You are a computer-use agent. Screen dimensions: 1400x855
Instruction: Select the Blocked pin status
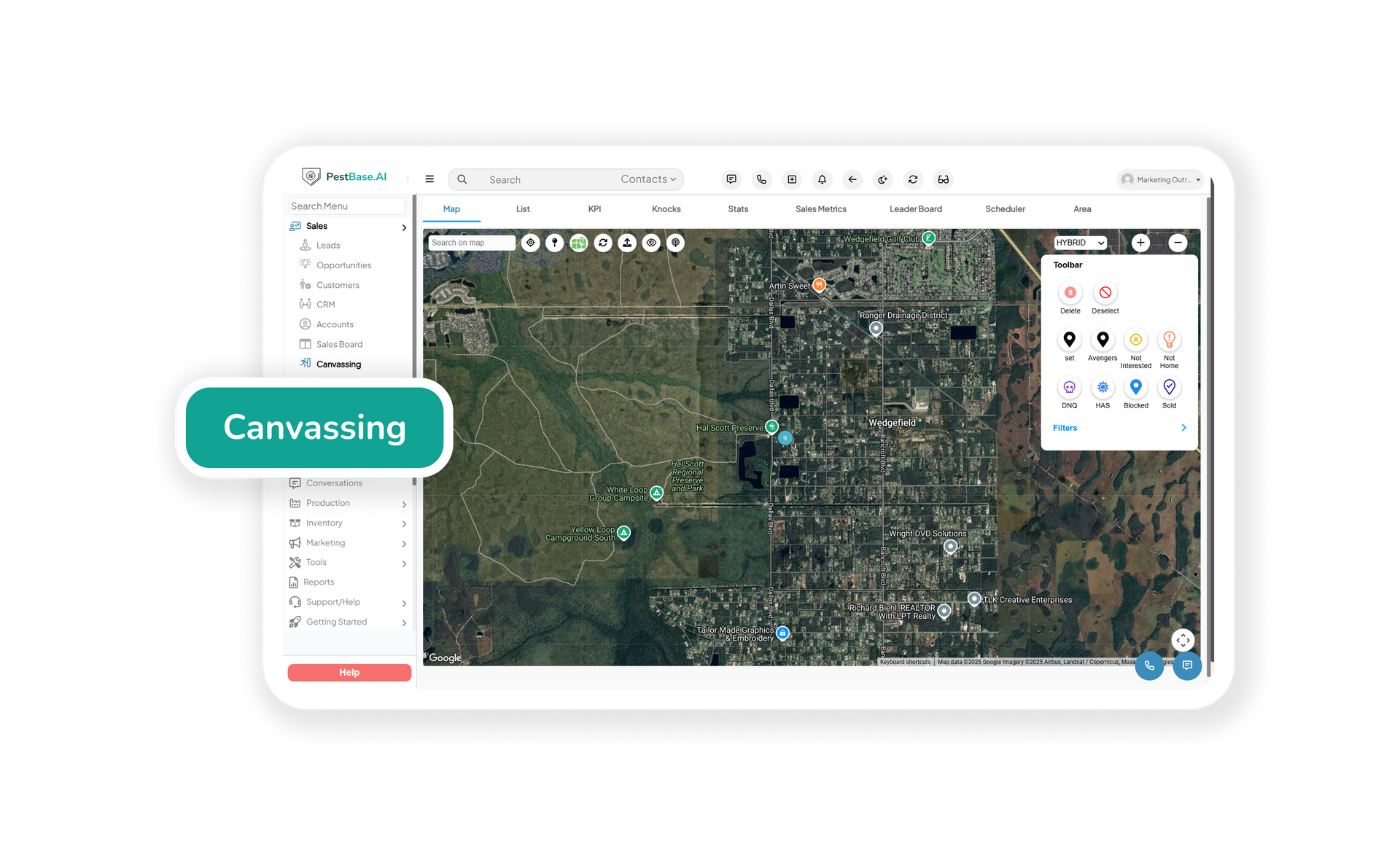pyautogui.click(x=1136, y=393)
